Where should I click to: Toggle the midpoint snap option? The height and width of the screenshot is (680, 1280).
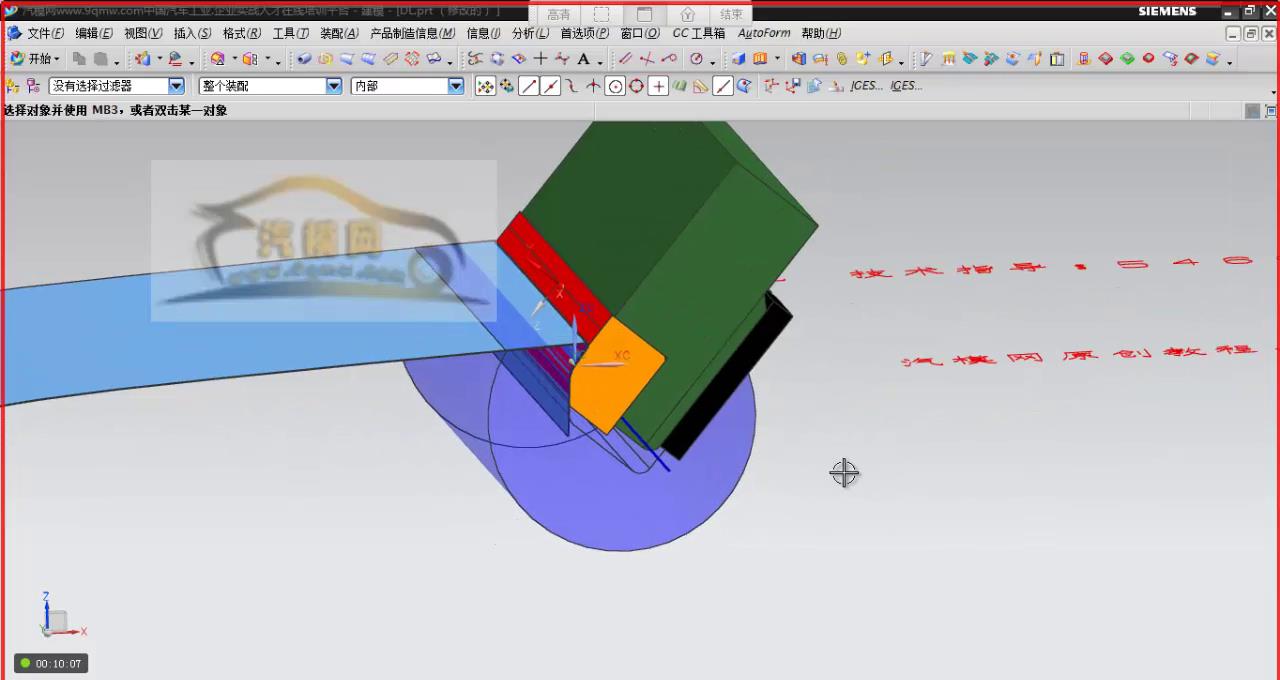550,86
